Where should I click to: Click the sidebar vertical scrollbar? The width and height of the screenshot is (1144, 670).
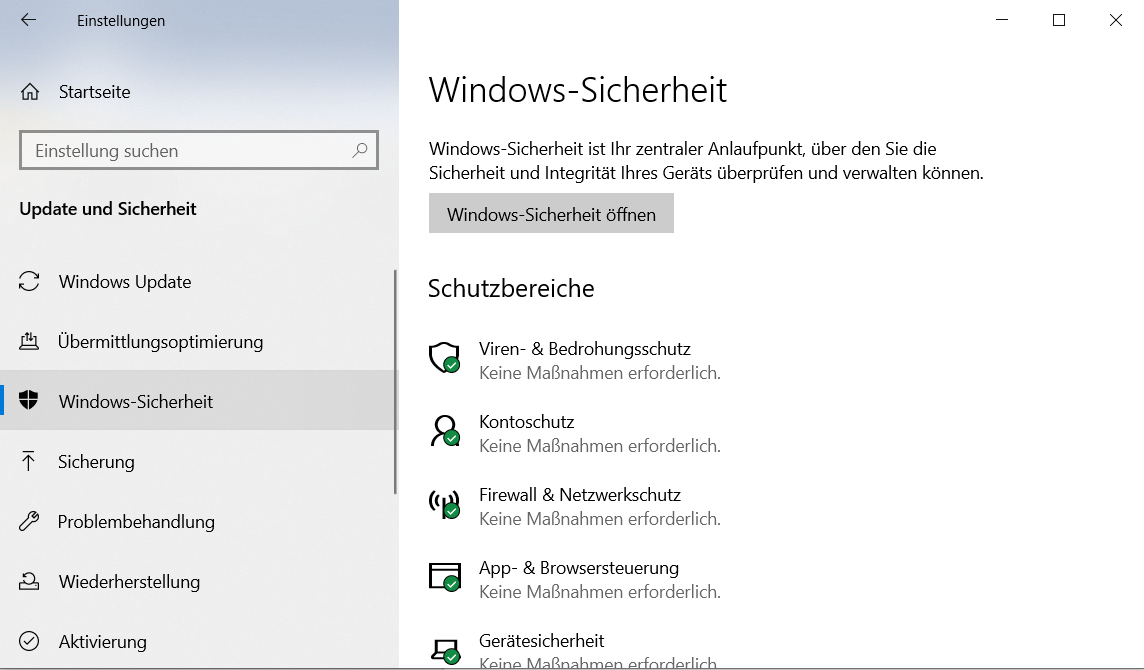click(x=395, y=380)
